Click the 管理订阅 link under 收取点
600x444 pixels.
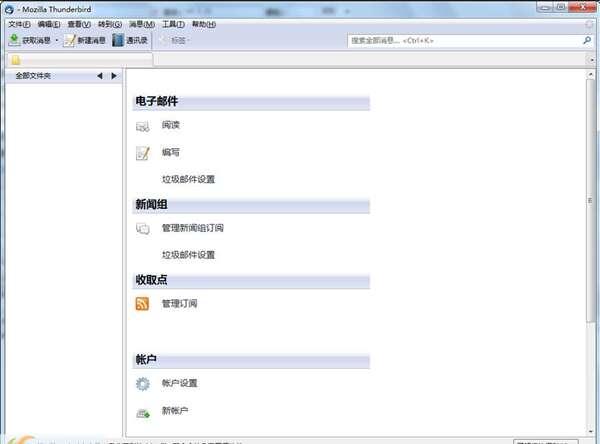pos(179,303)
